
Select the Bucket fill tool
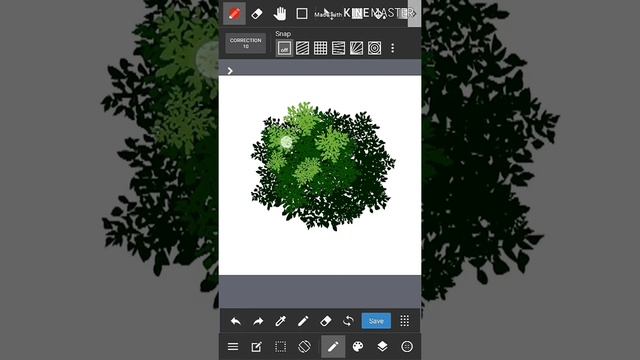tap(380, 14)
